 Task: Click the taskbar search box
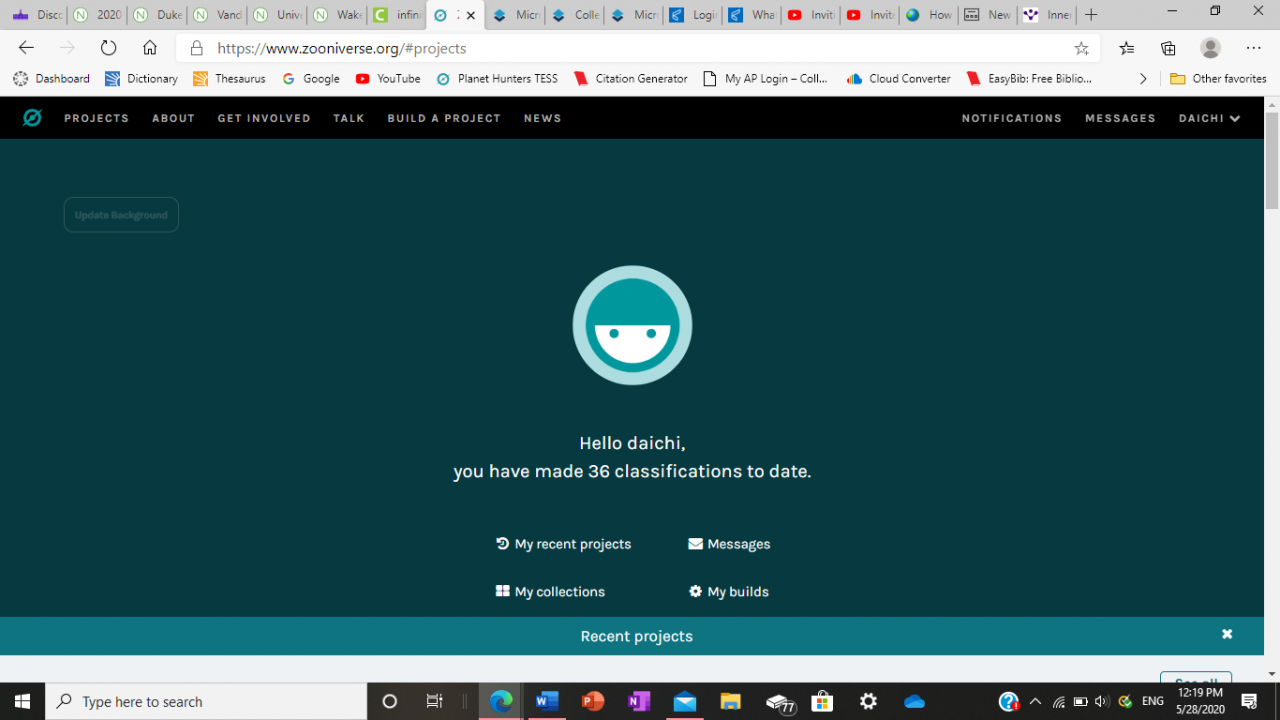[207, 701]
